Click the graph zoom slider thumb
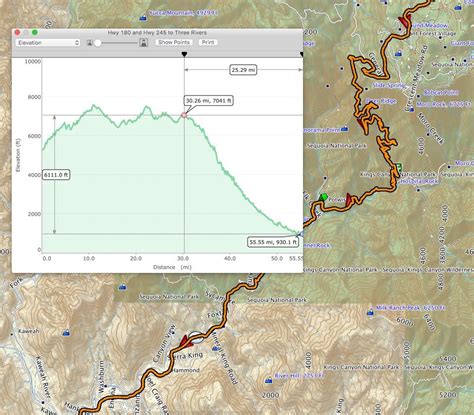Image resolution: width=474 pixels, height=415 pixels. tap(98, 43)
